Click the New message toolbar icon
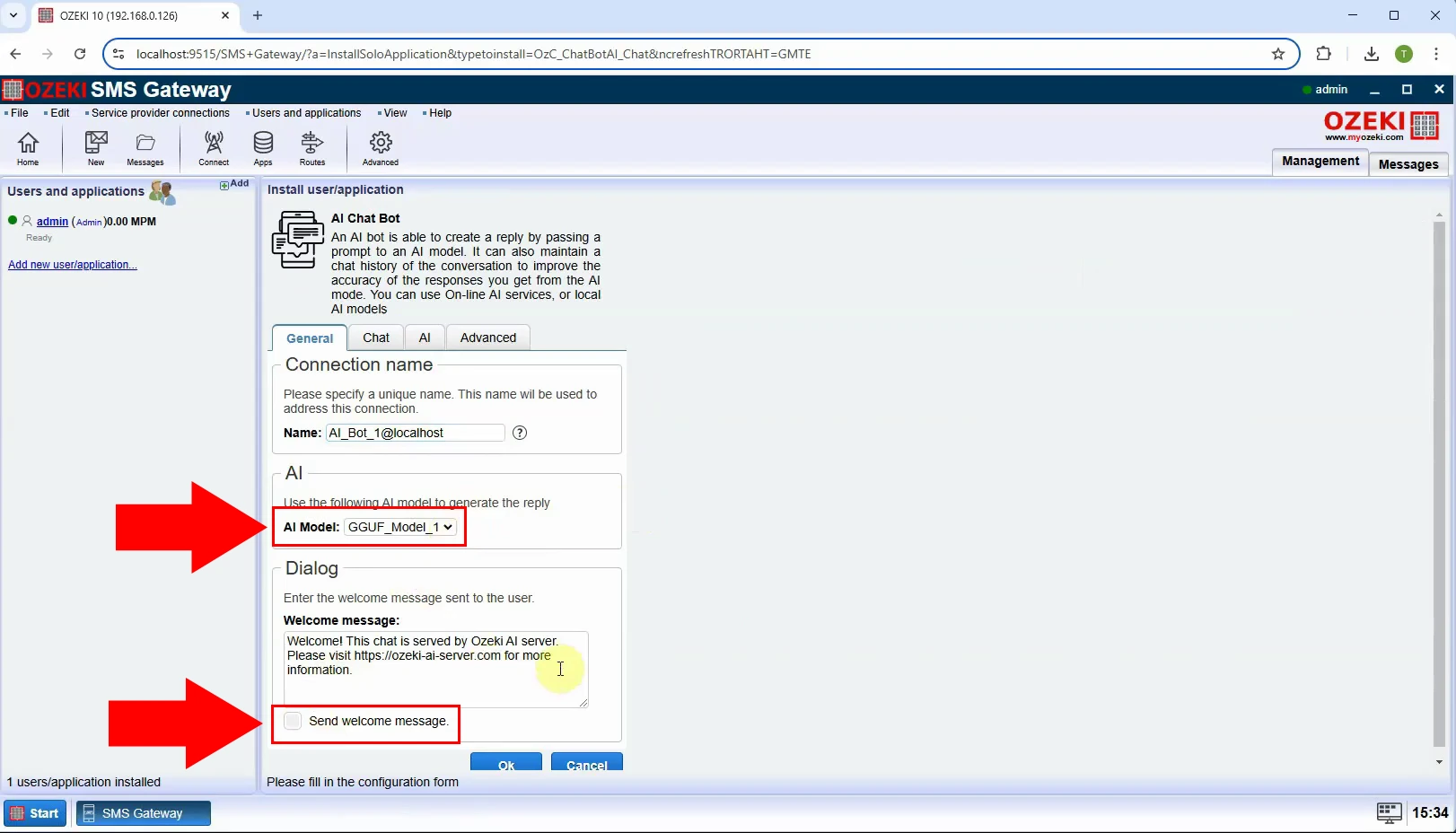This screenshot has width=1456, height=833. coord(96,148)
